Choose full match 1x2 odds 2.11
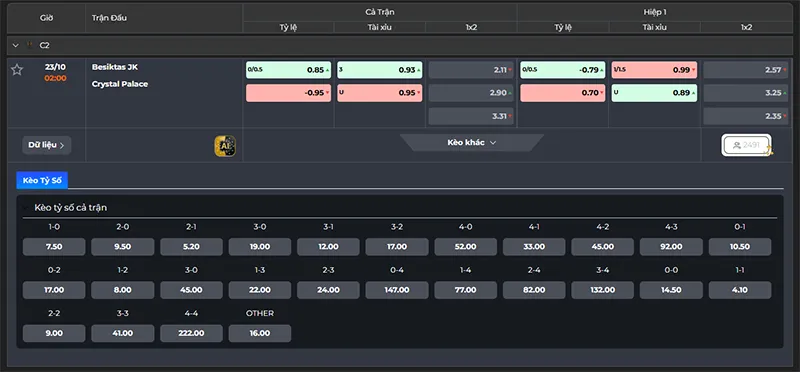Screen dimensions: 800x372 point(471,70)
